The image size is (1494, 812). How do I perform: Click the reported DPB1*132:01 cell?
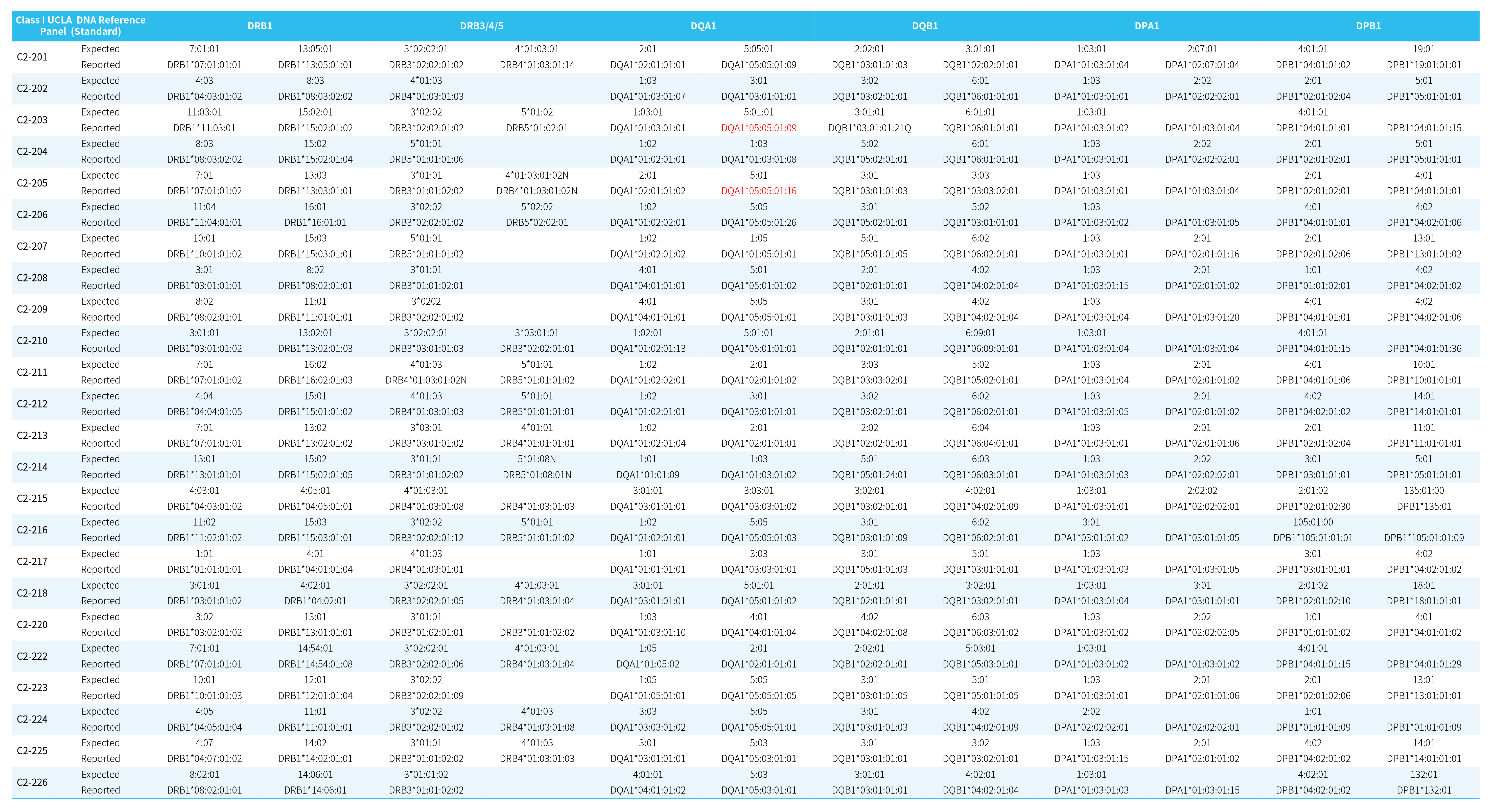click(1424, 791)
